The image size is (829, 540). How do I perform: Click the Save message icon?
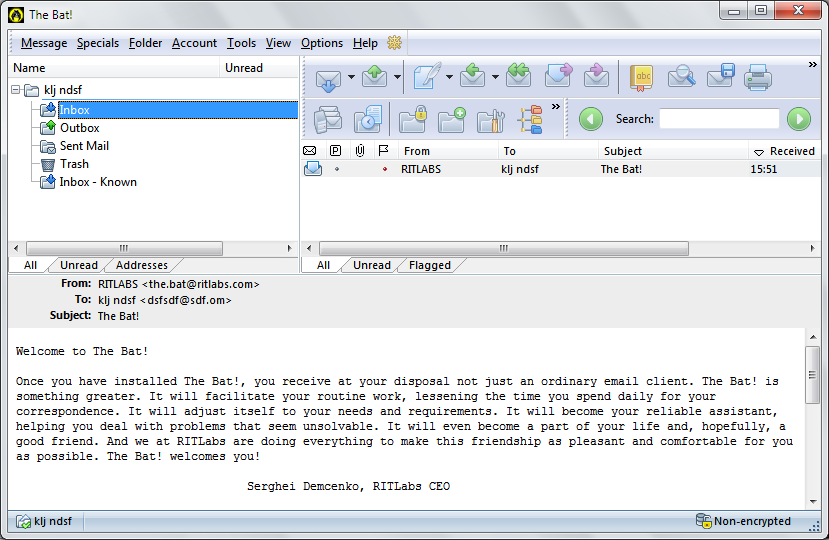(x=721, y=77)
